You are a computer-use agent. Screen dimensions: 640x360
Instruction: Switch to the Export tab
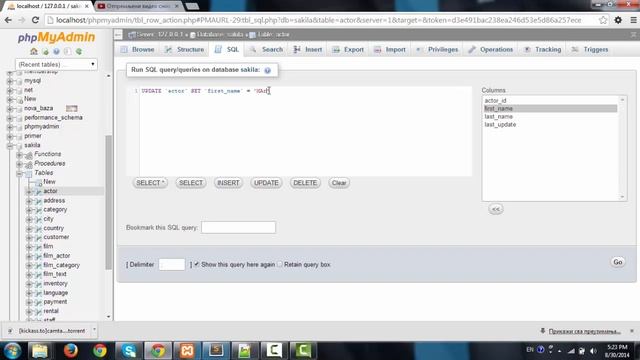[348, 49]
